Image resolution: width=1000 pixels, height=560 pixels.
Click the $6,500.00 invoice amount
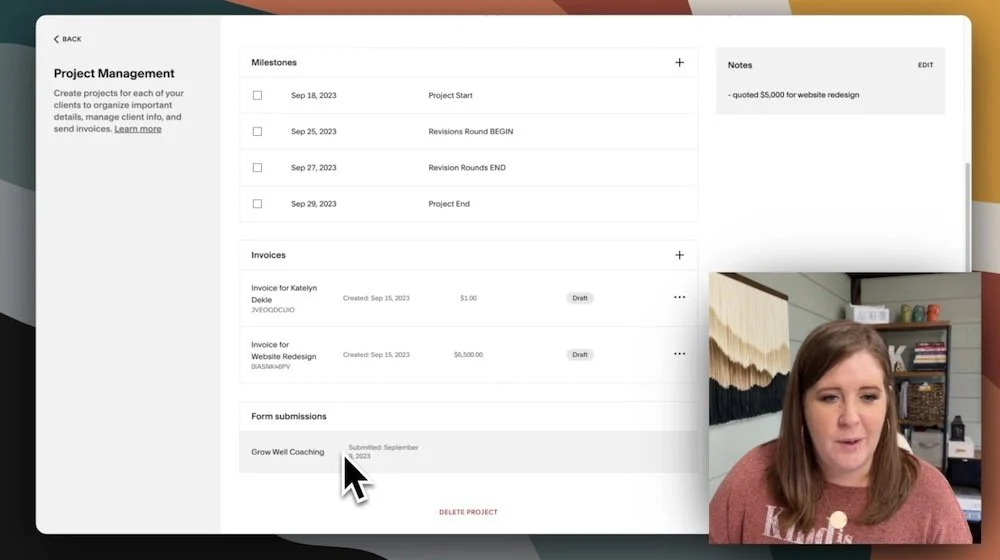click(x=468, y=355)
